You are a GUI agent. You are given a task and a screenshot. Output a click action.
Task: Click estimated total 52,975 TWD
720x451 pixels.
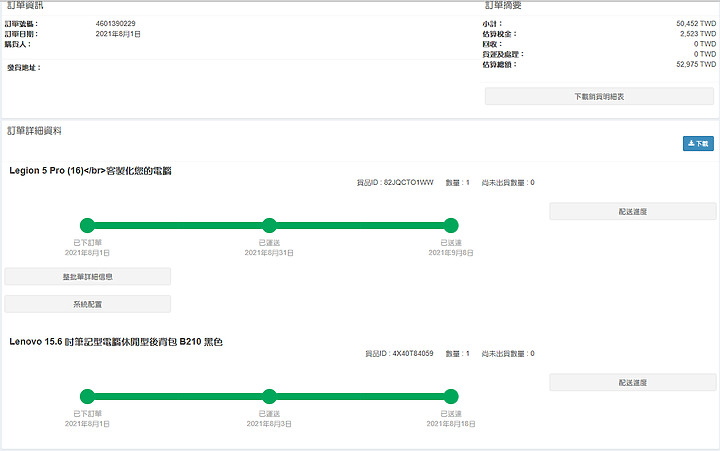point(696,64)
